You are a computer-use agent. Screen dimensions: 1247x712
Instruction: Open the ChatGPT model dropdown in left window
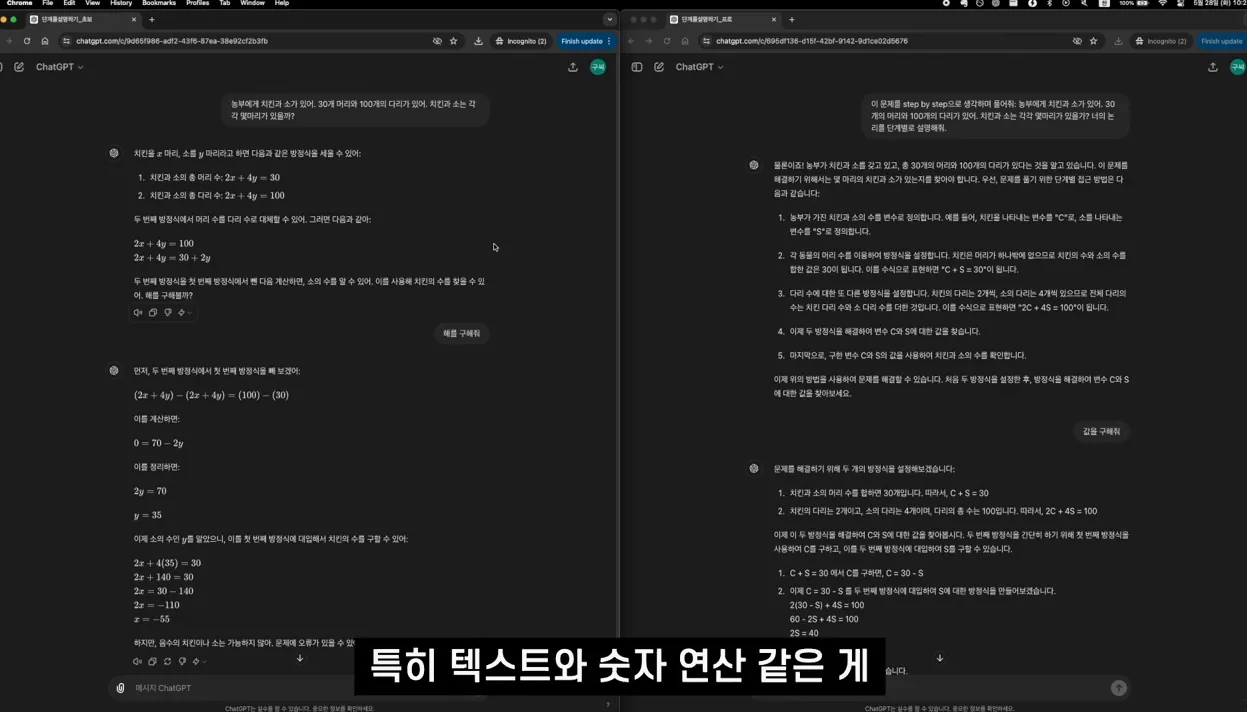tap(60, 67)
